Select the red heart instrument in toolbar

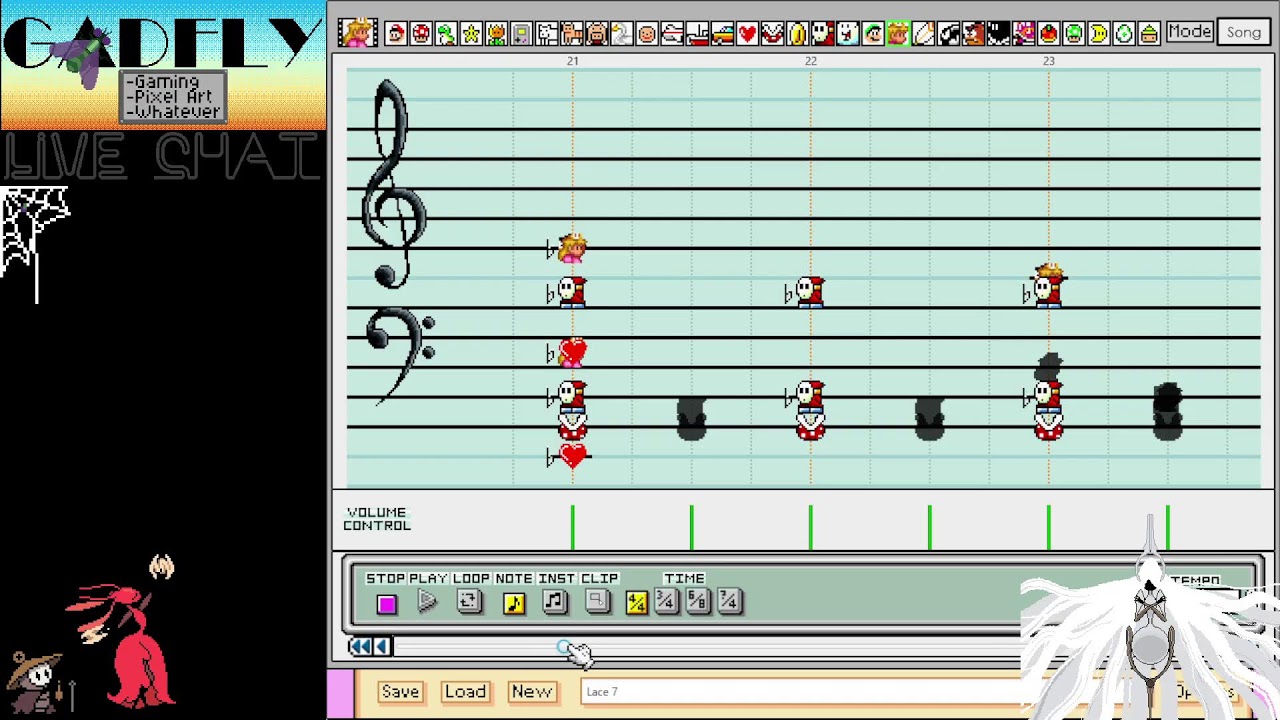tap(747, 33)
